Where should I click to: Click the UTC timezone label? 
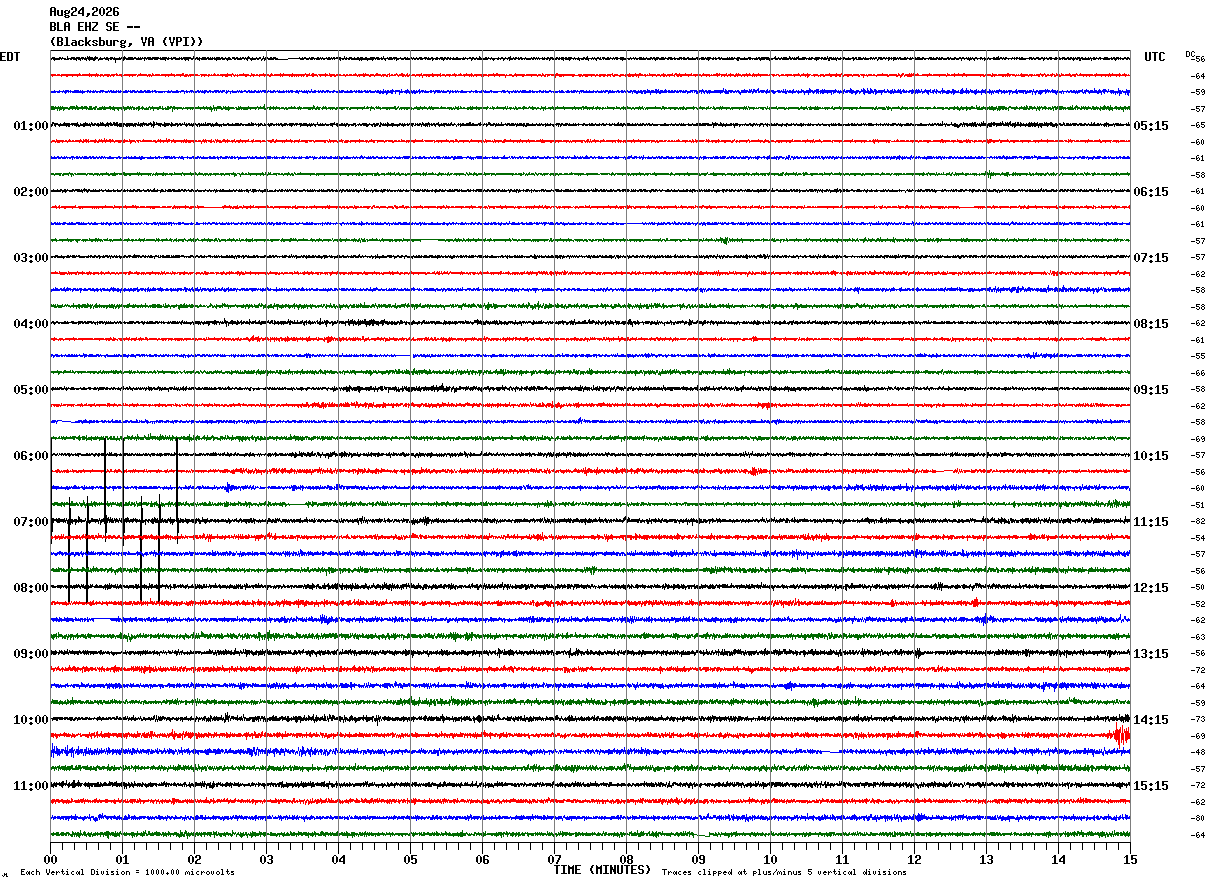tap(1155, 57)
